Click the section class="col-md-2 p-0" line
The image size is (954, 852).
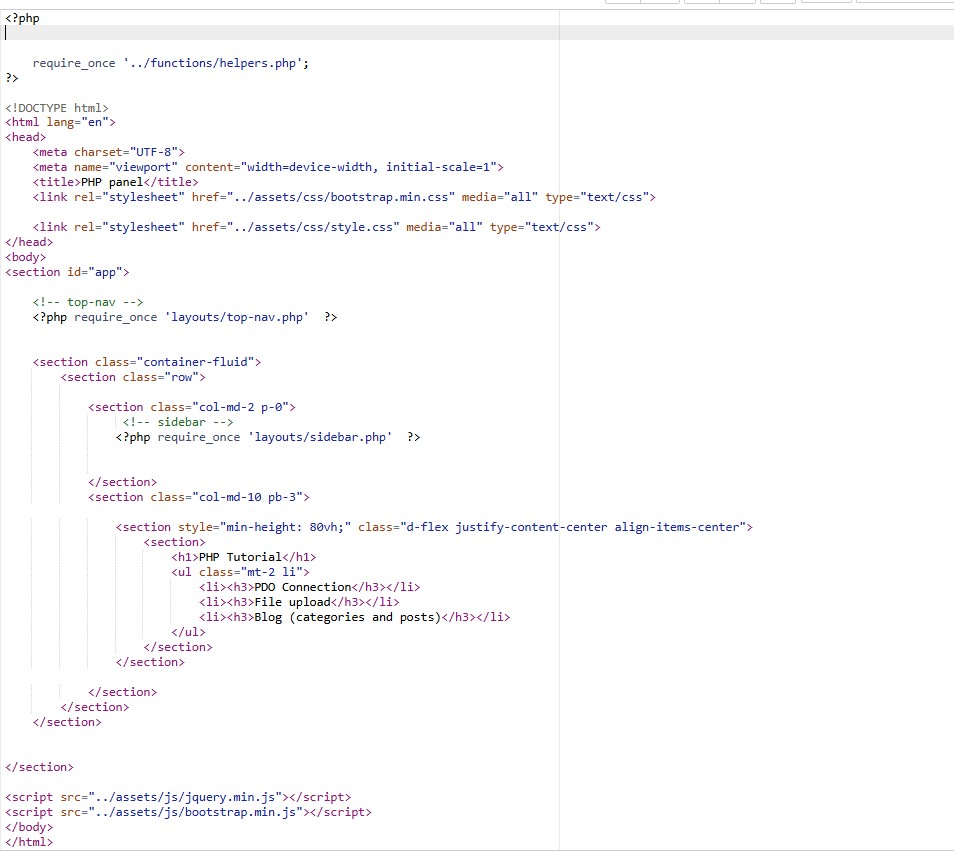point(192,407)
